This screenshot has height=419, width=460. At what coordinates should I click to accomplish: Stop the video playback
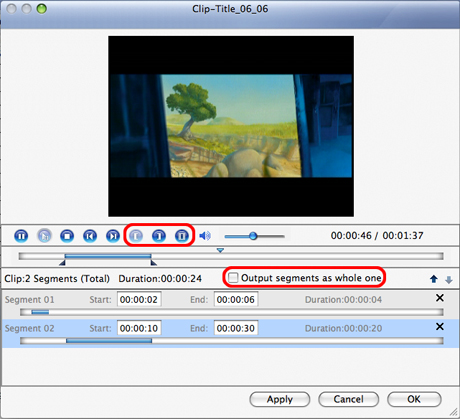[x=67, y=236]
